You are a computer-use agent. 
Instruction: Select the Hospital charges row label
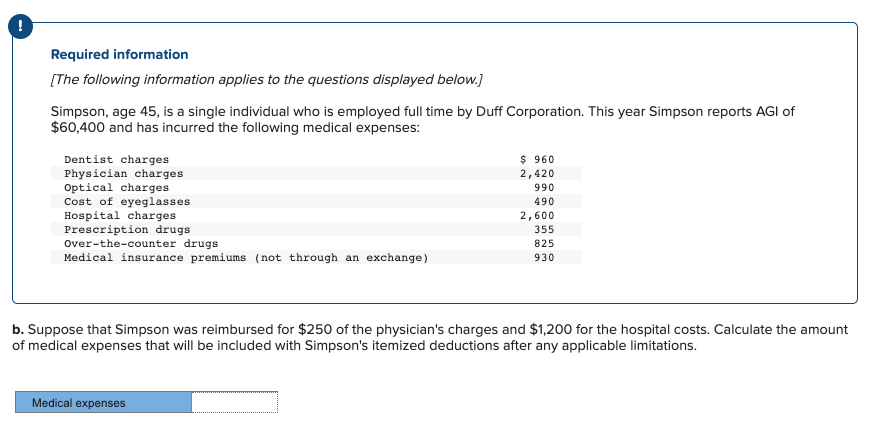119,216
